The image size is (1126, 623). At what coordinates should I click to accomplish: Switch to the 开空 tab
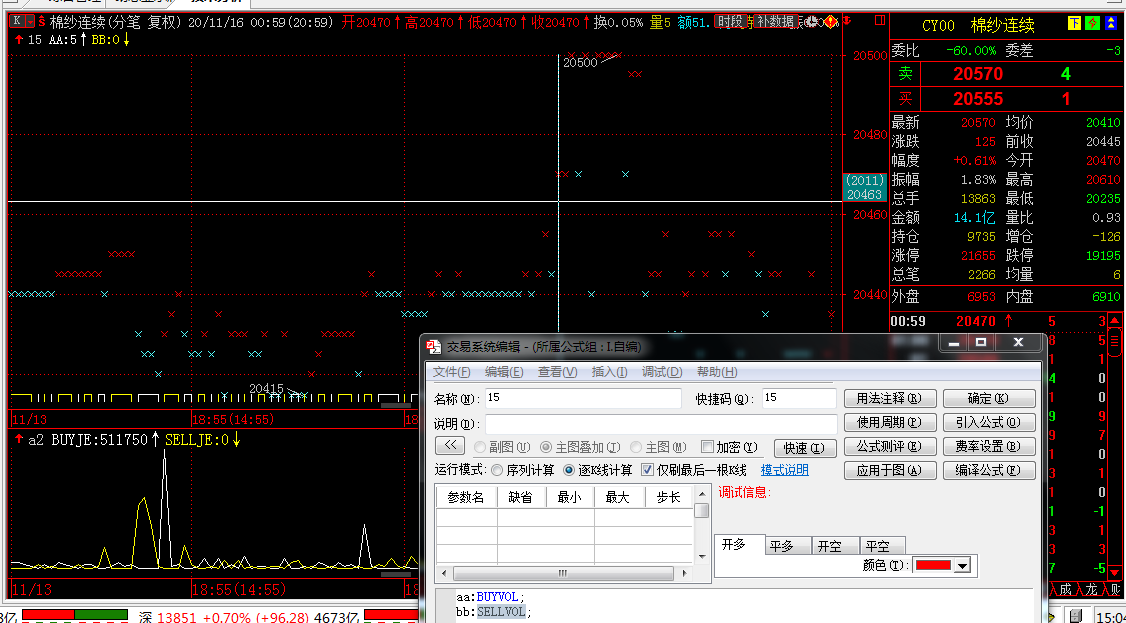[x=830, y=546]
